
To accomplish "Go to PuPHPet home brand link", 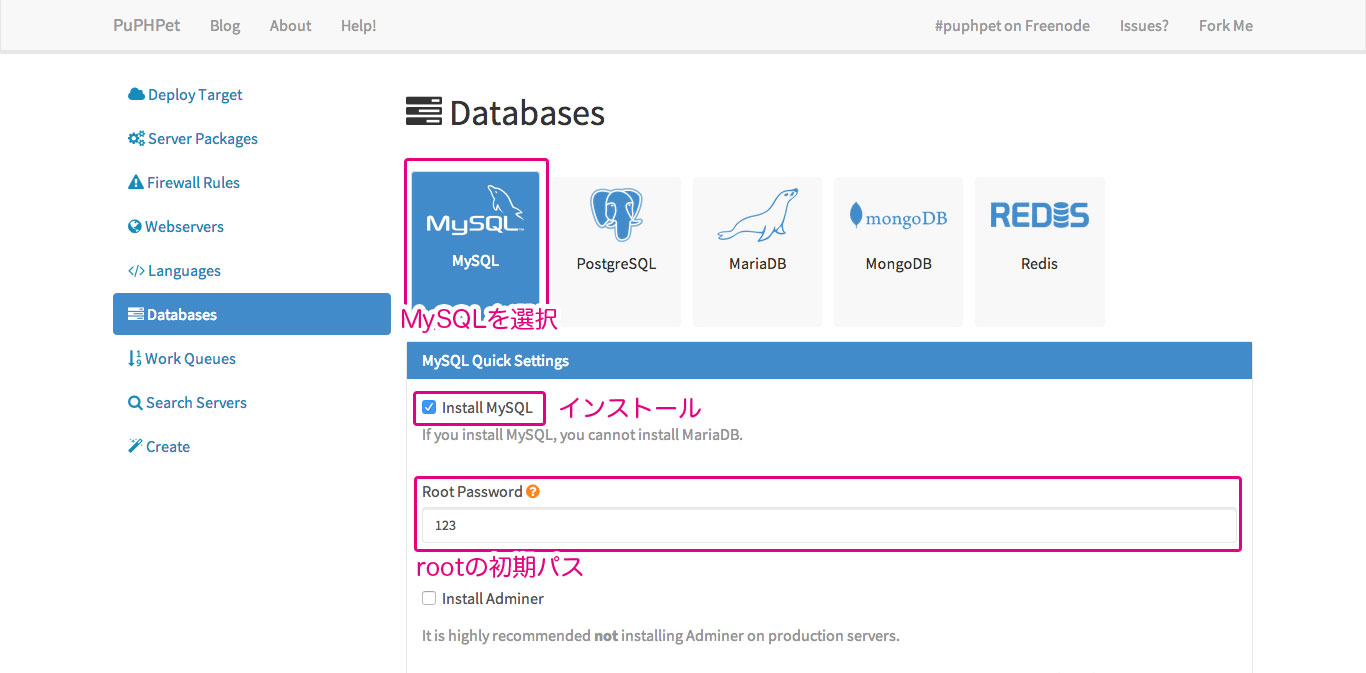I will coord(147,26).
